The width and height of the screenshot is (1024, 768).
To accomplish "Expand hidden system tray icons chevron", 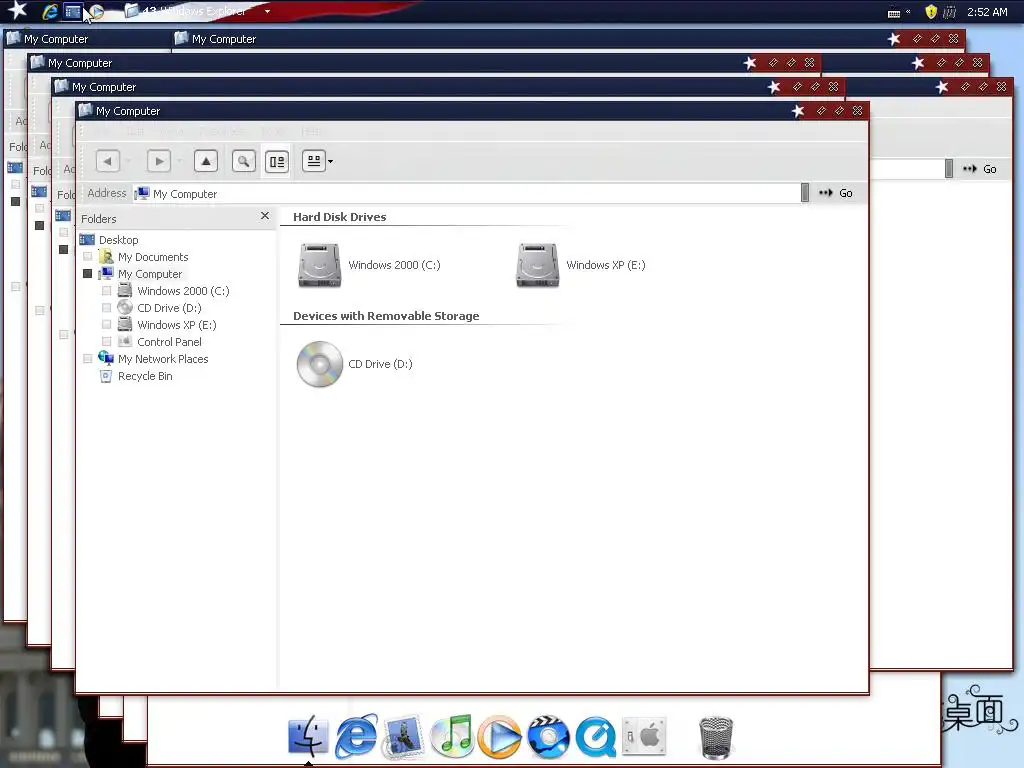I will tap(908, 11).
